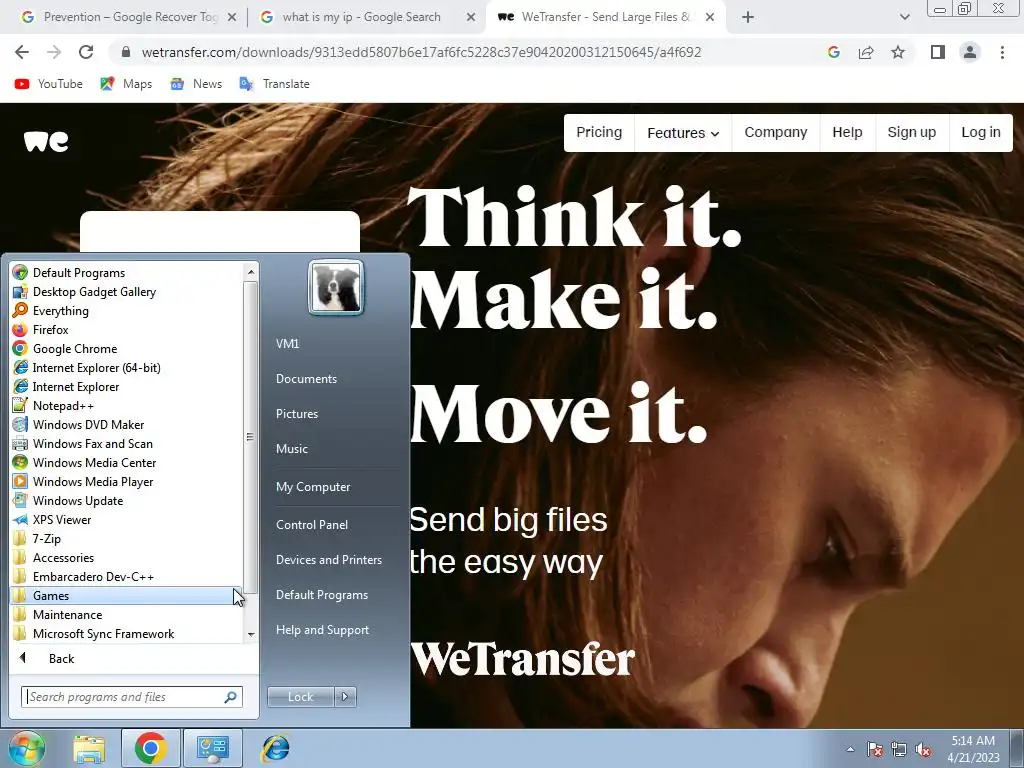Open Chrome three-dot menu
Viewport: 1024px width, 768px height.
[x=1002, y=52]
